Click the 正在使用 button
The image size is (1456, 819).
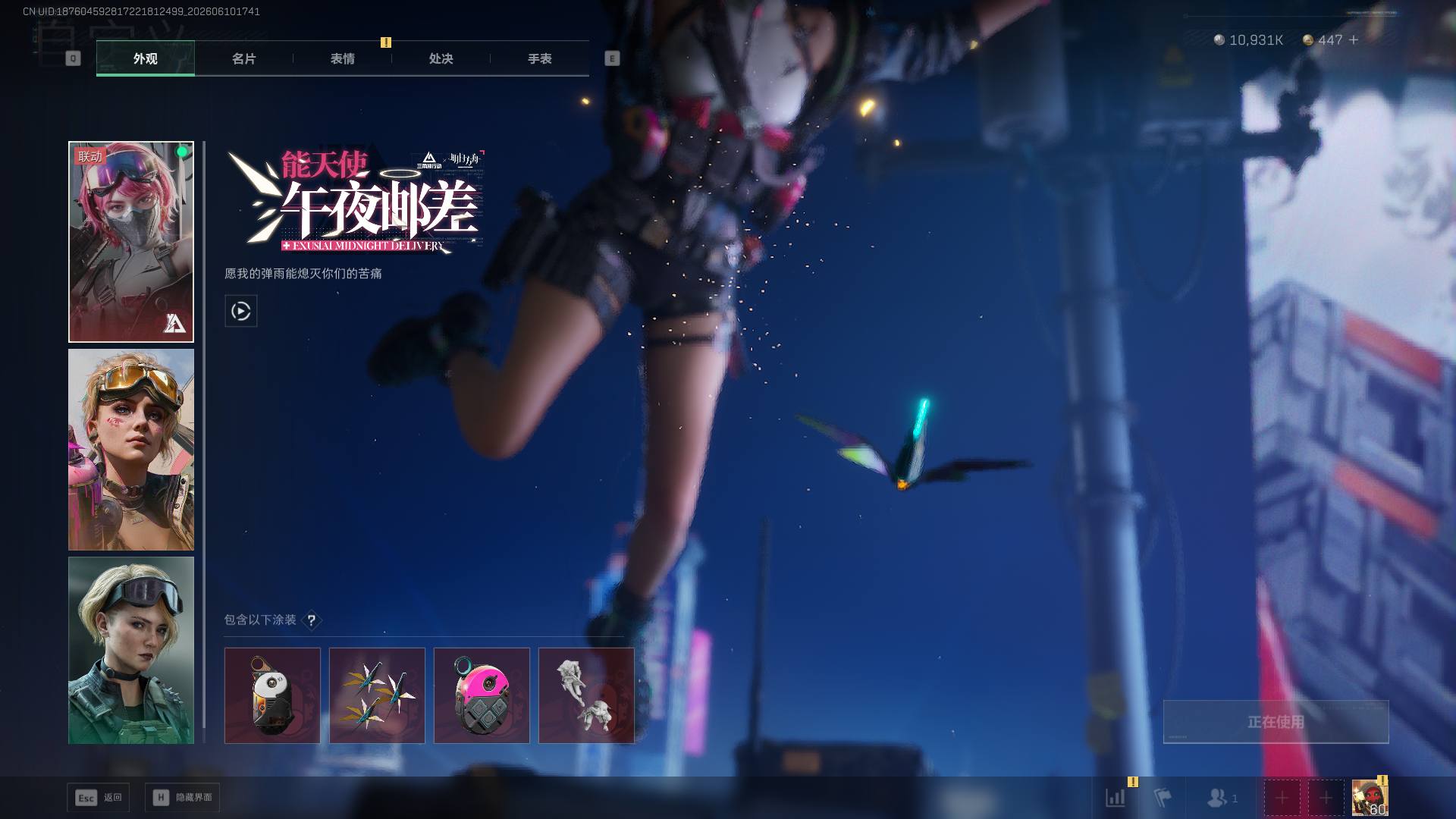(1276, 722)
